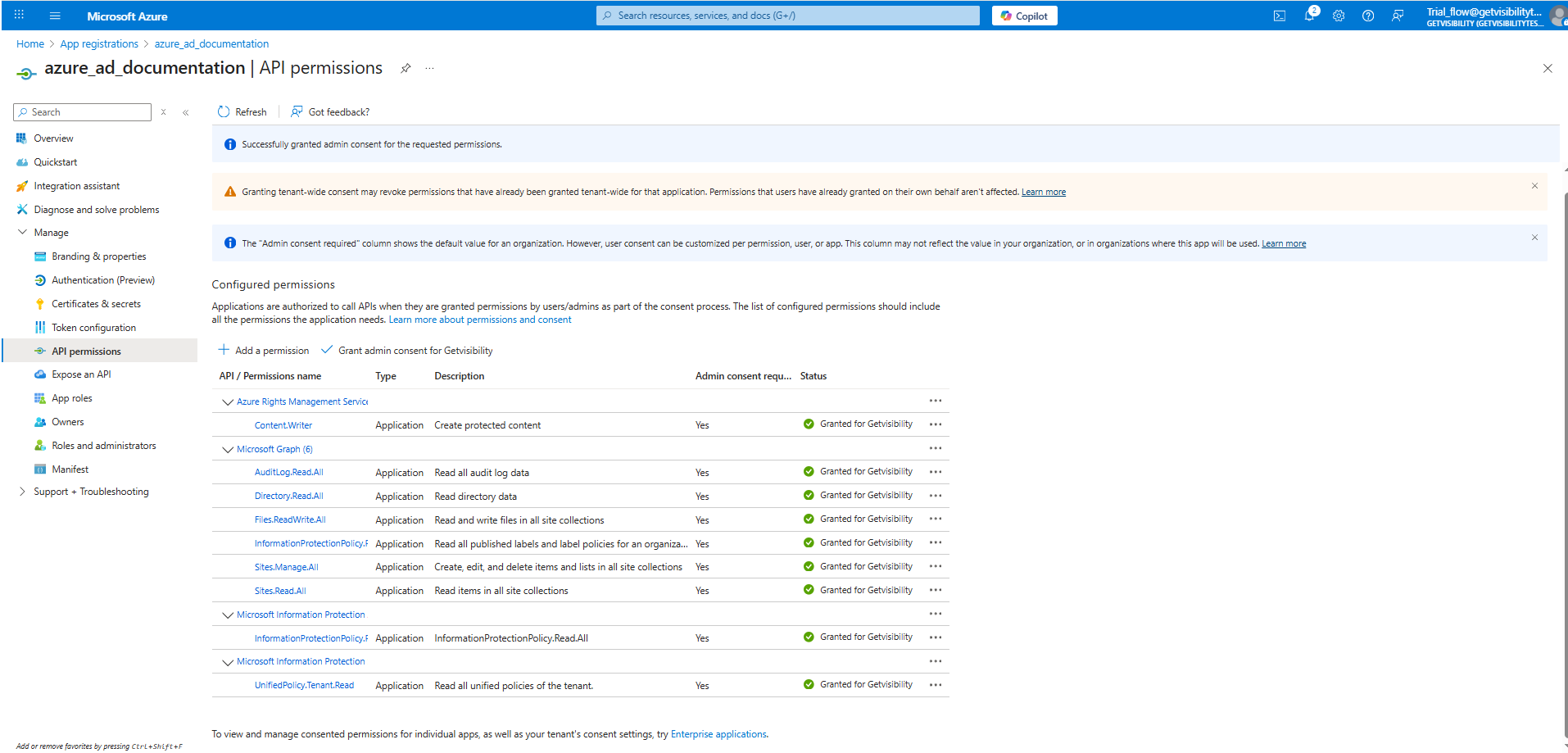Collapse the Manage section in sidebar
The width and height of the screenshot is (1568, 753).
coord(22,233)
